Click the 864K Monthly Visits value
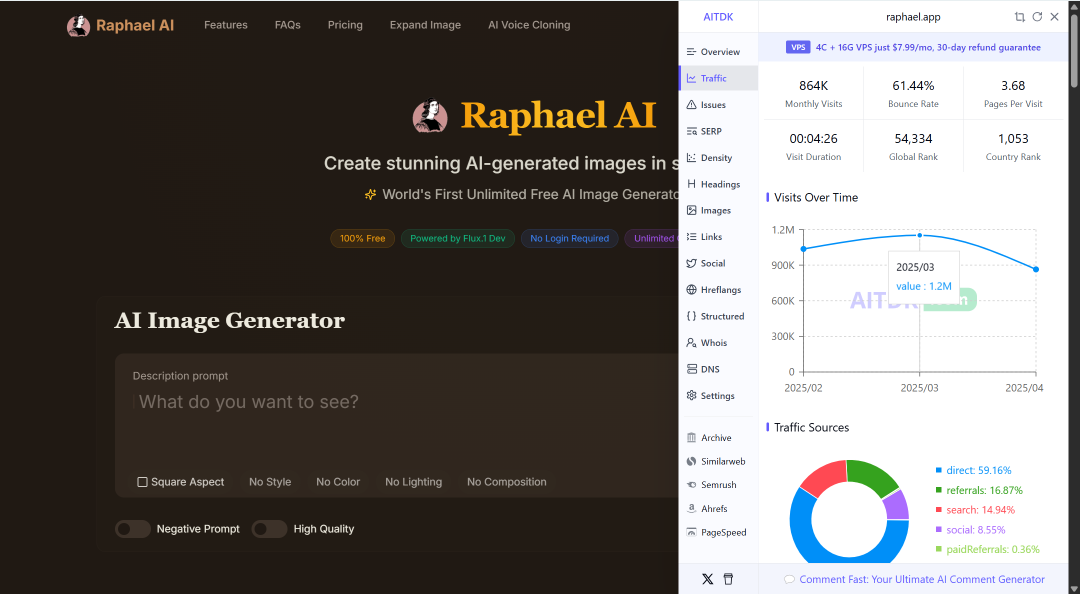 (813, 85)
